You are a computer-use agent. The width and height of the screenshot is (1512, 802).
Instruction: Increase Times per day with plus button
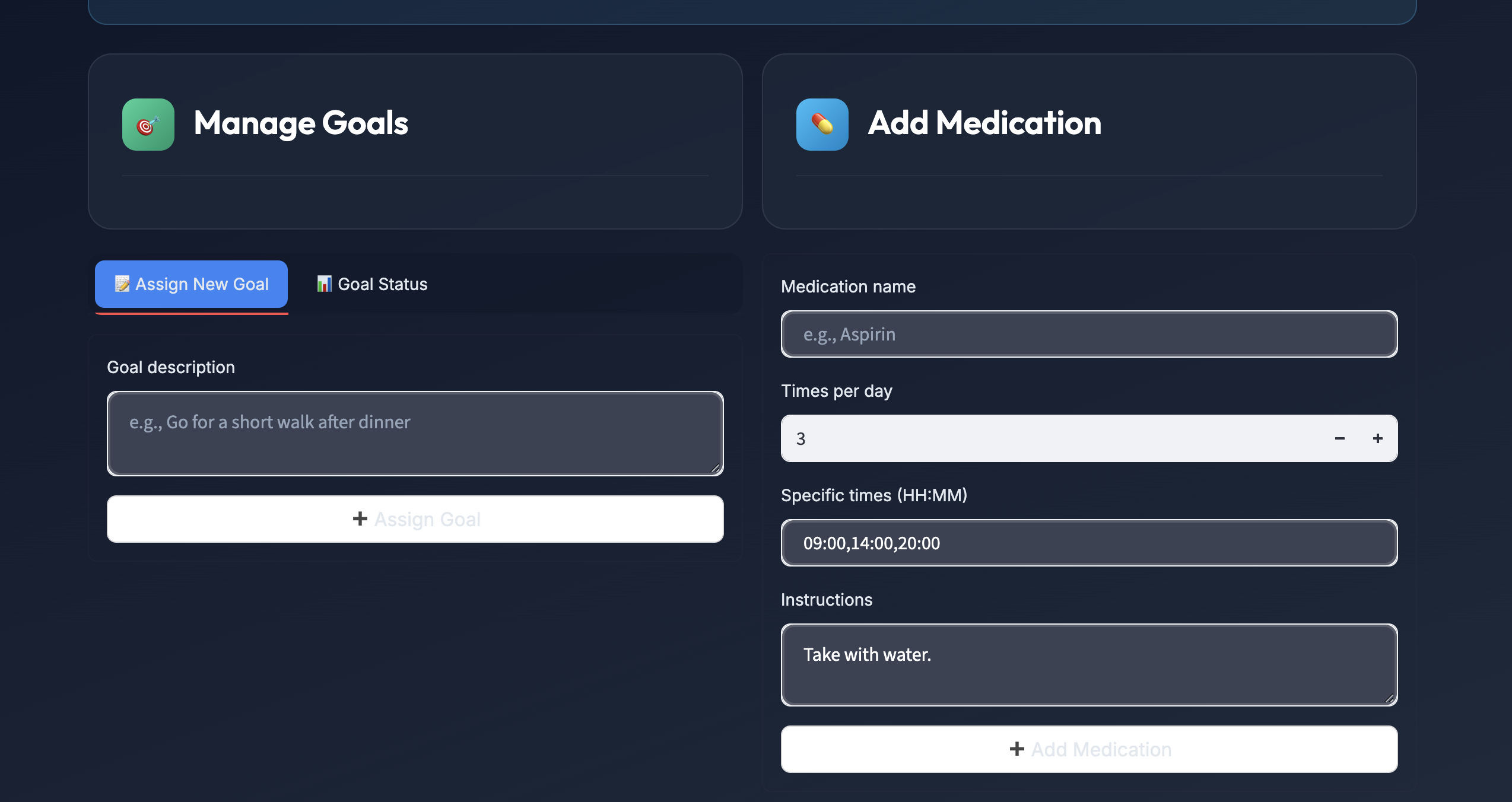point(1377,438)
